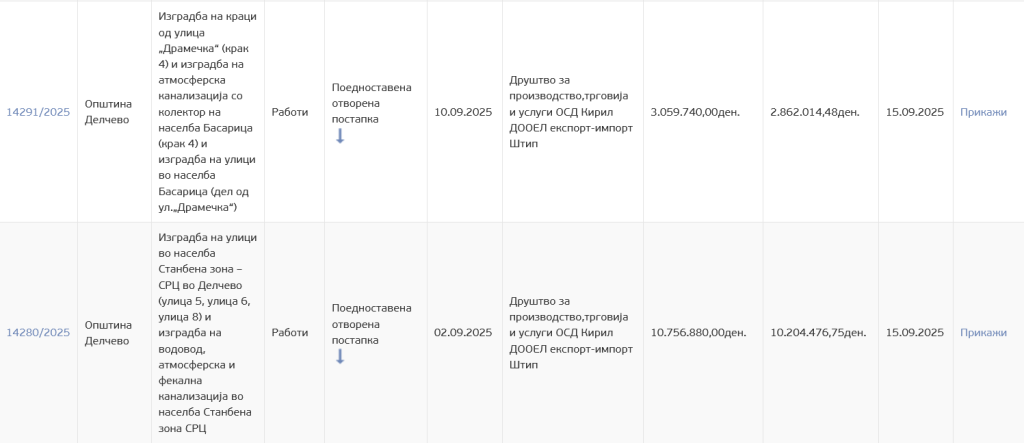Viewport: 1024px width, 443px height.
Task: Click Прикажи for contract 14291/2025
Action: [x=983, y=112]
